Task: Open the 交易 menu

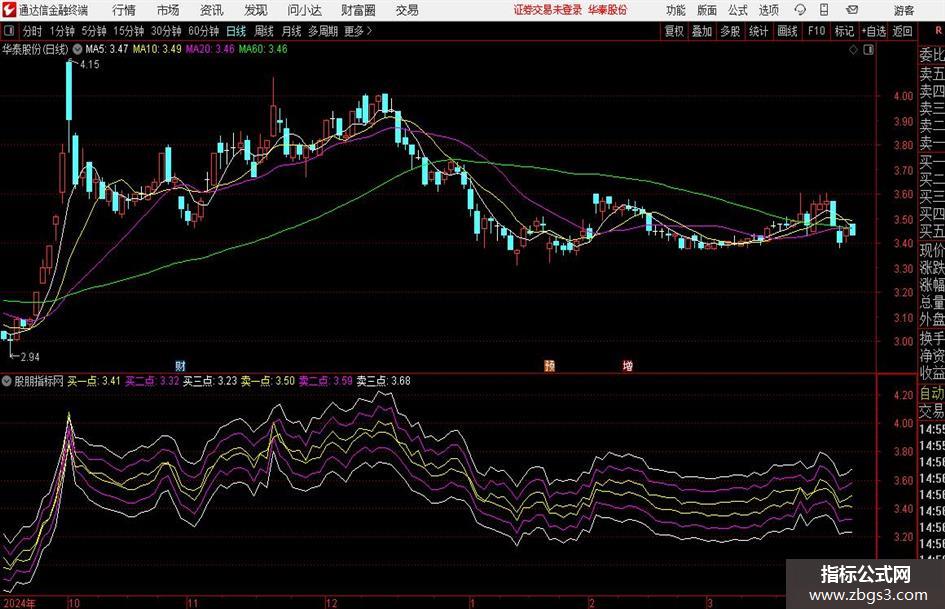Action: [407, 10]
